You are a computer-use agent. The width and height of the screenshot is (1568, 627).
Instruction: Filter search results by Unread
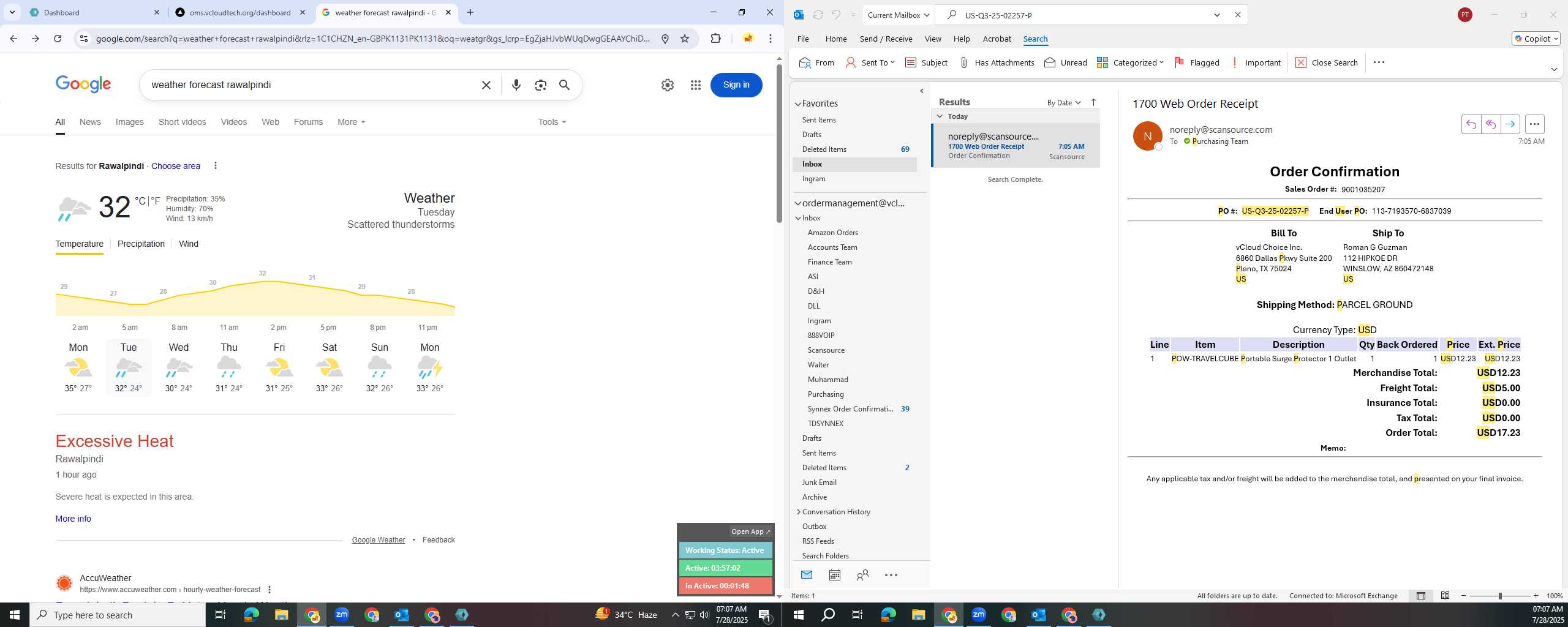coord(1065,62)
